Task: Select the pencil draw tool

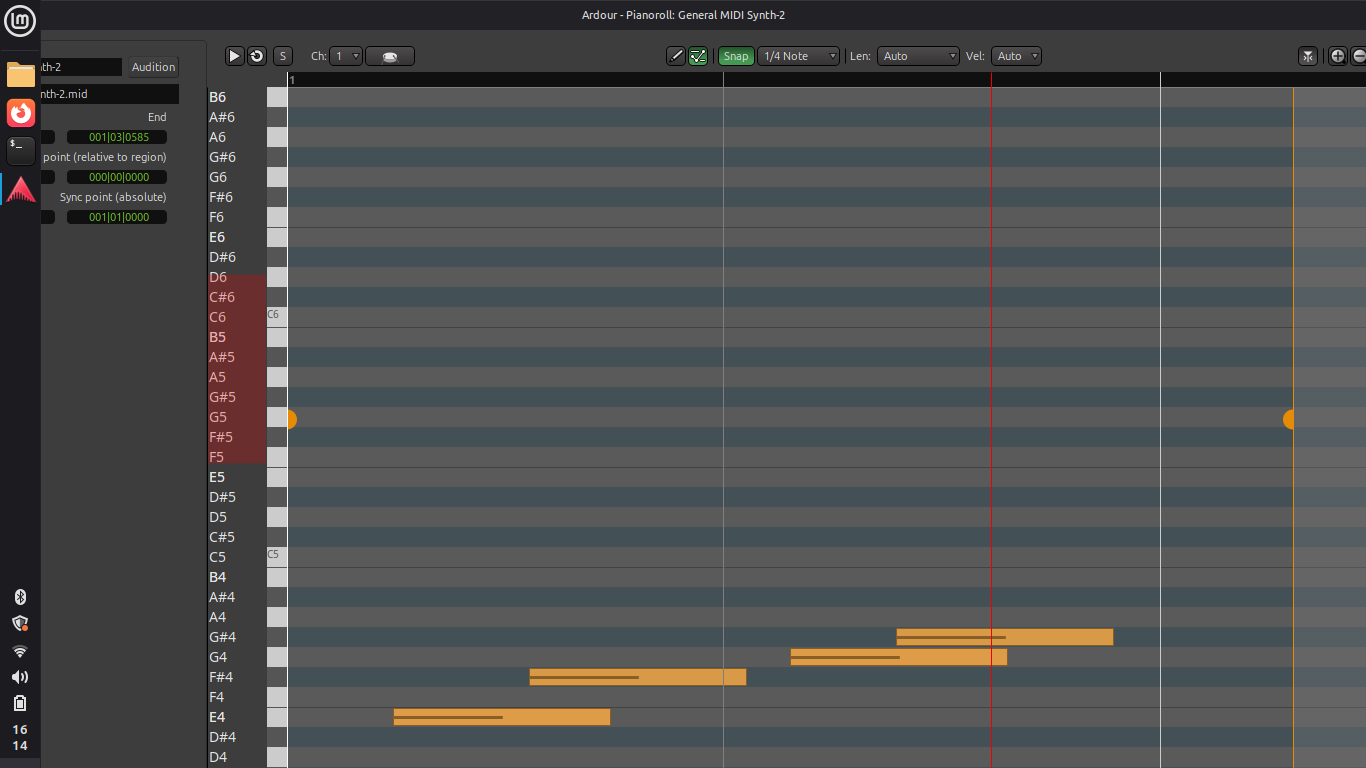Action: [676, 56]
